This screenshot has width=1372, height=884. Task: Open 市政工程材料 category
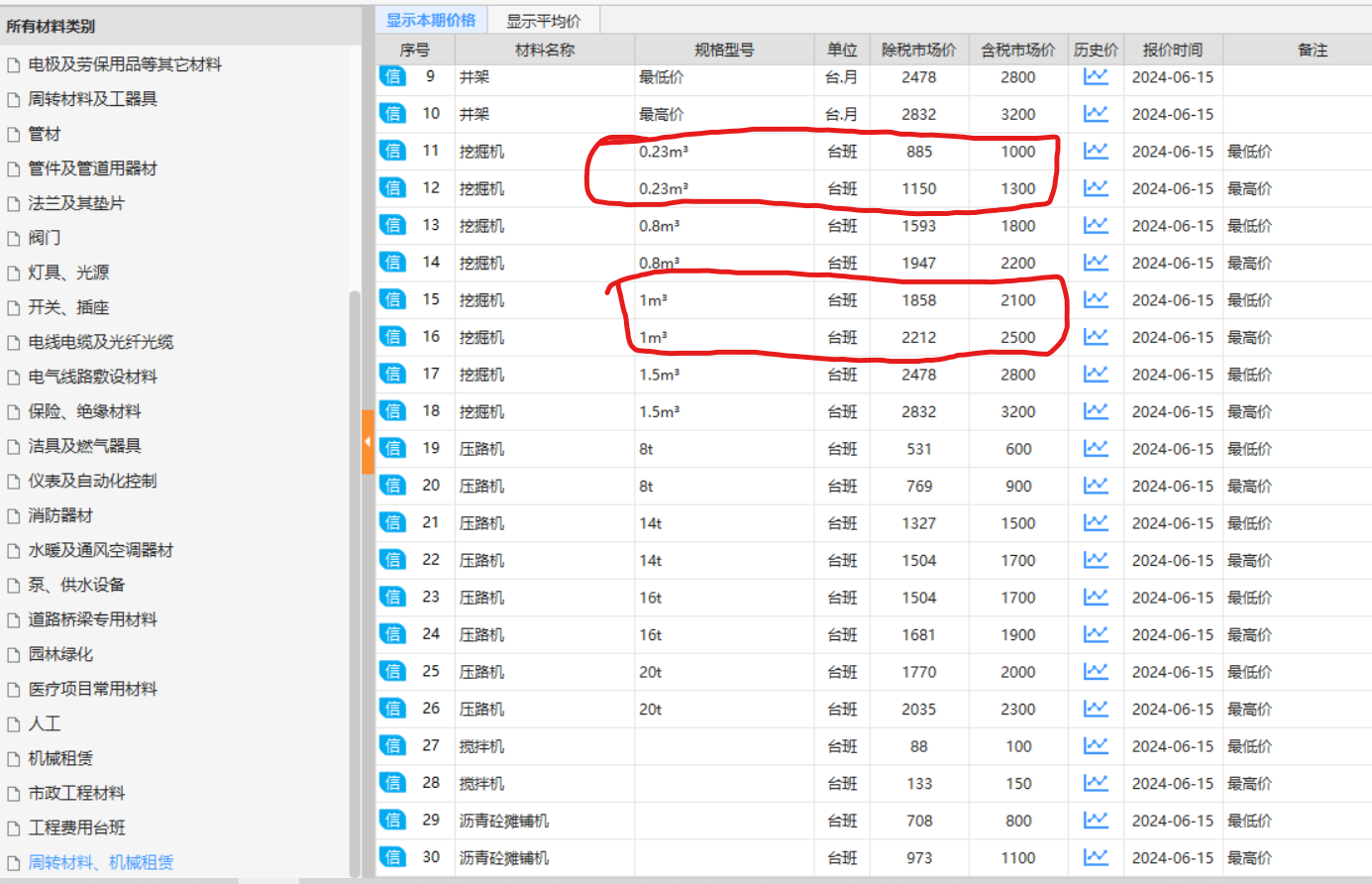(x=76, y=793)
